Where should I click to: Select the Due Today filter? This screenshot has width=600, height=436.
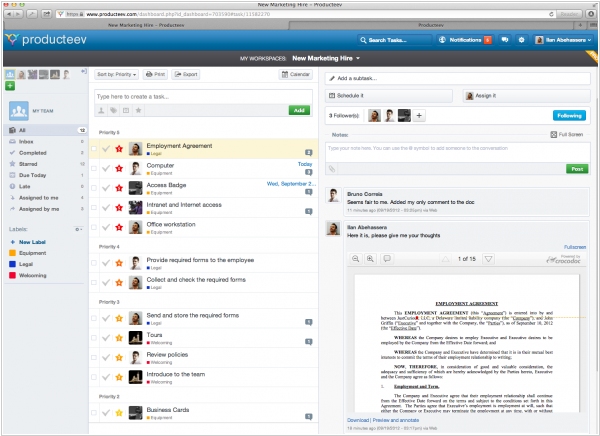(x=46, y=175)
